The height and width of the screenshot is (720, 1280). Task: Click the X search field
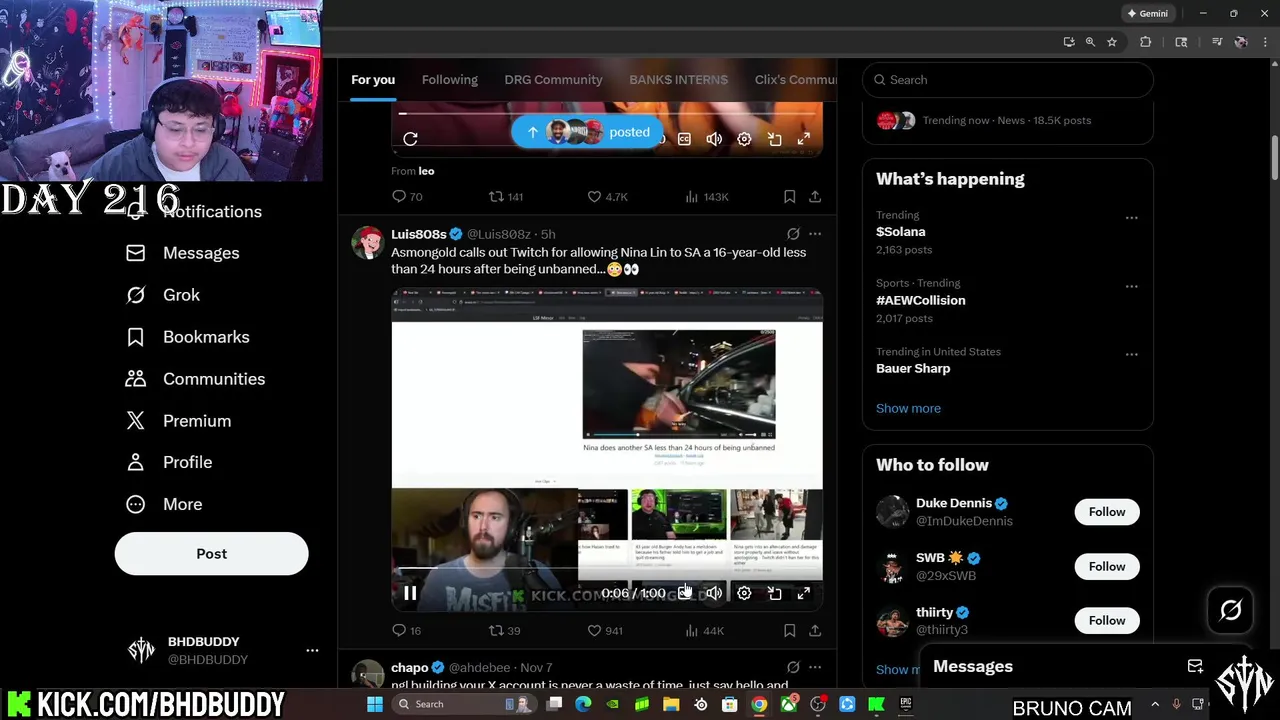[1008, 80]
